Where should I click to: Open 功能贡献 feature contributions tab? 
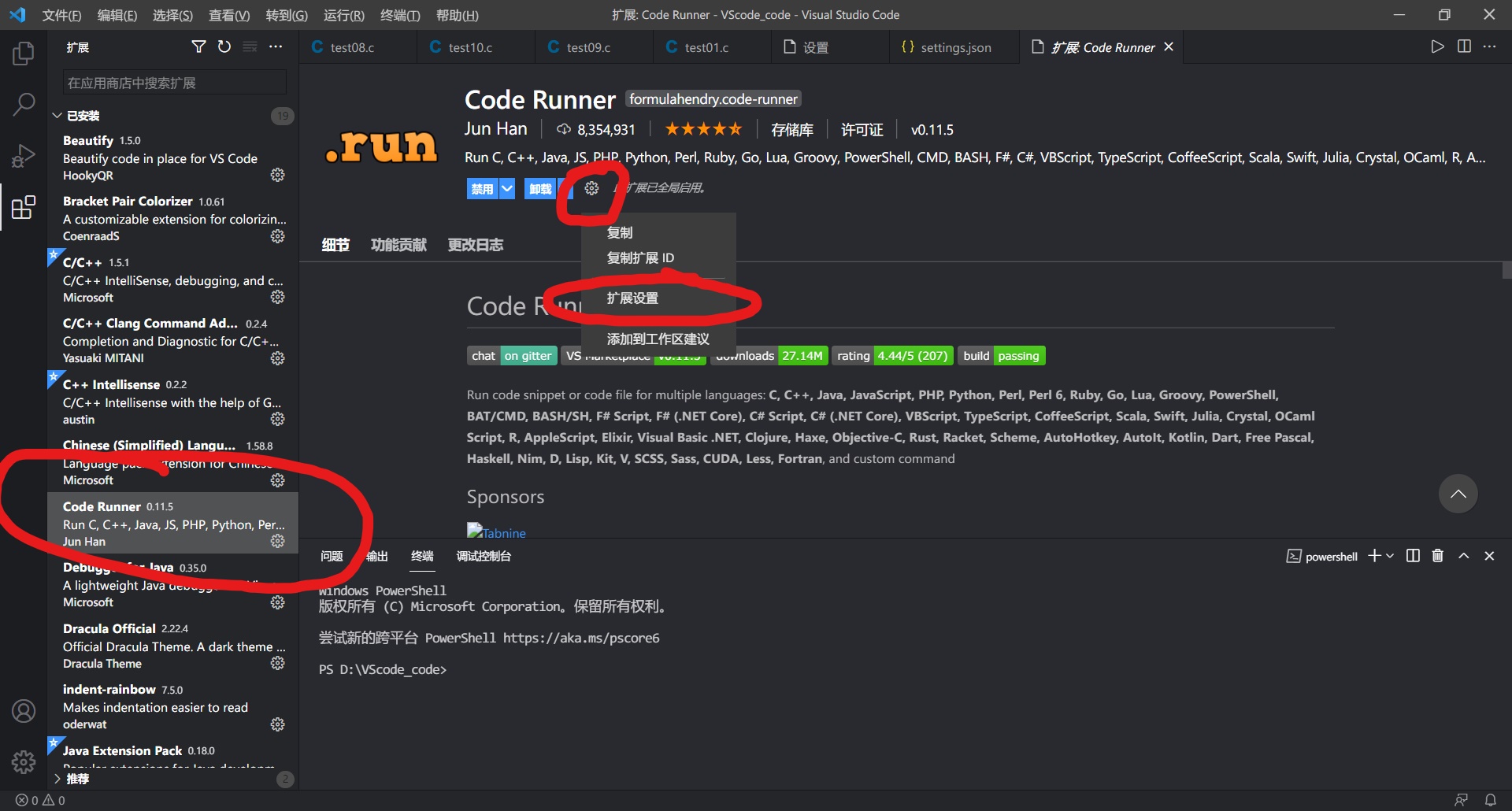(398, 245)
